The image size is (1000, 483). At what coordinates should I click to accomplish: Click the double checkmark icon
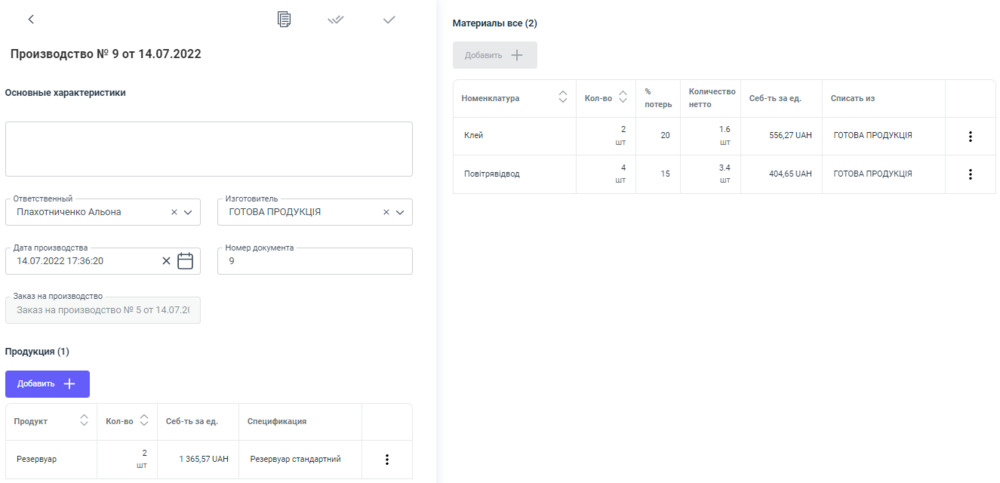(x=336, y=20)
